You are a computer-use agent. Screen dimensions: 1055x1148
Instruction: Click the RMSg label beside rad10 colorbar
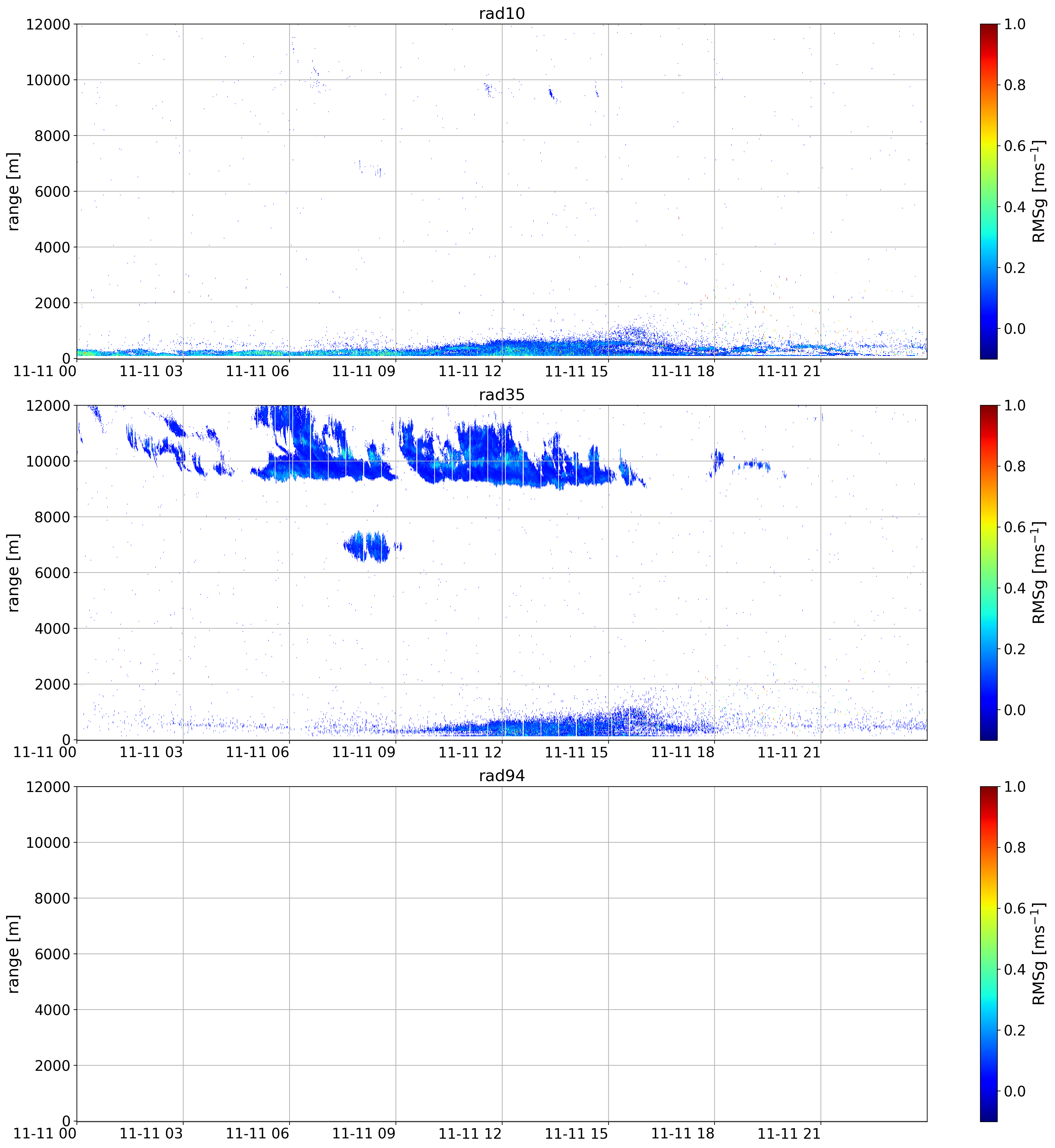[x=1039, y=191]
